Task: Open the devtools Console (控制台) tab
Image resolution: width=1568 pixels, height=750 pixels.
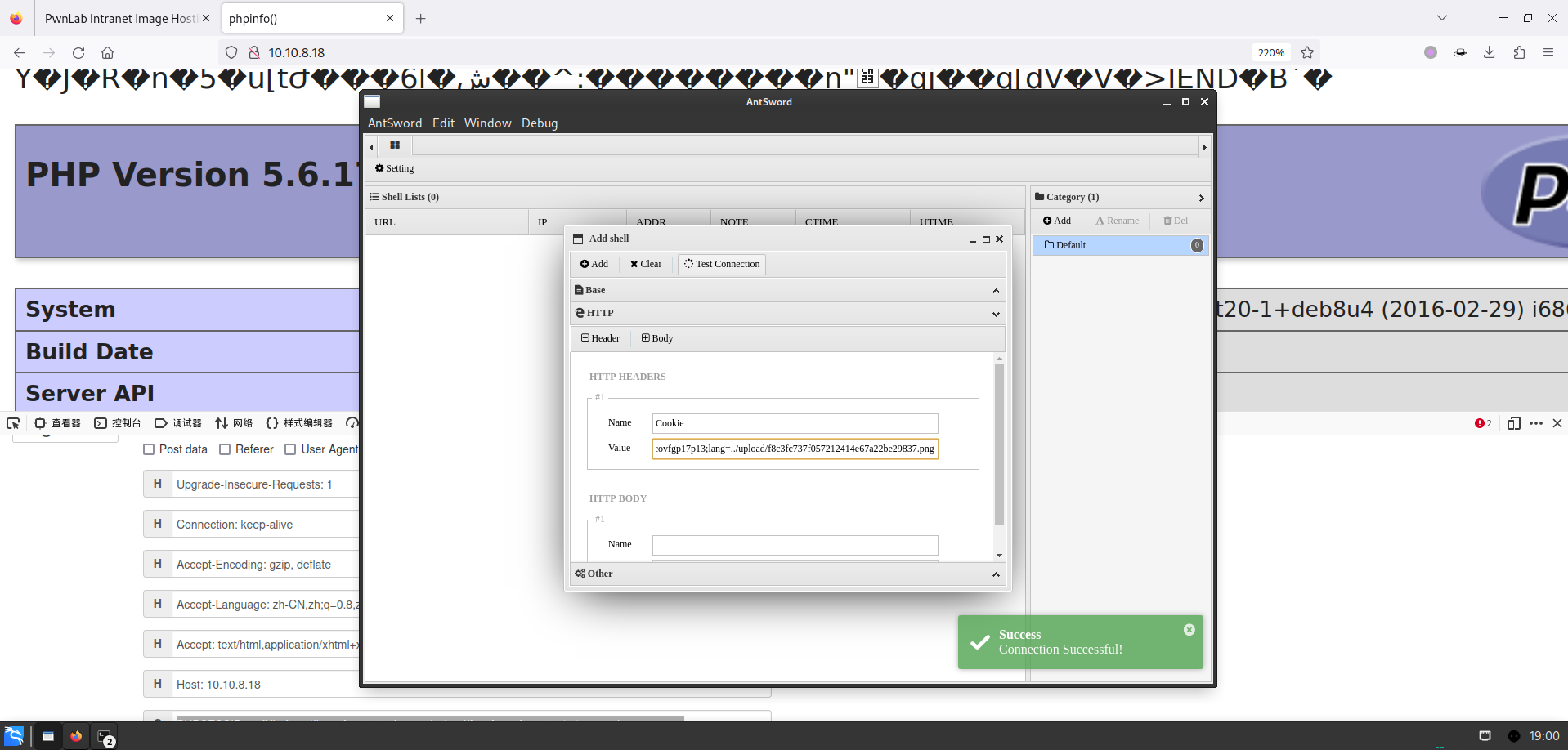Action: click(118, 423)
